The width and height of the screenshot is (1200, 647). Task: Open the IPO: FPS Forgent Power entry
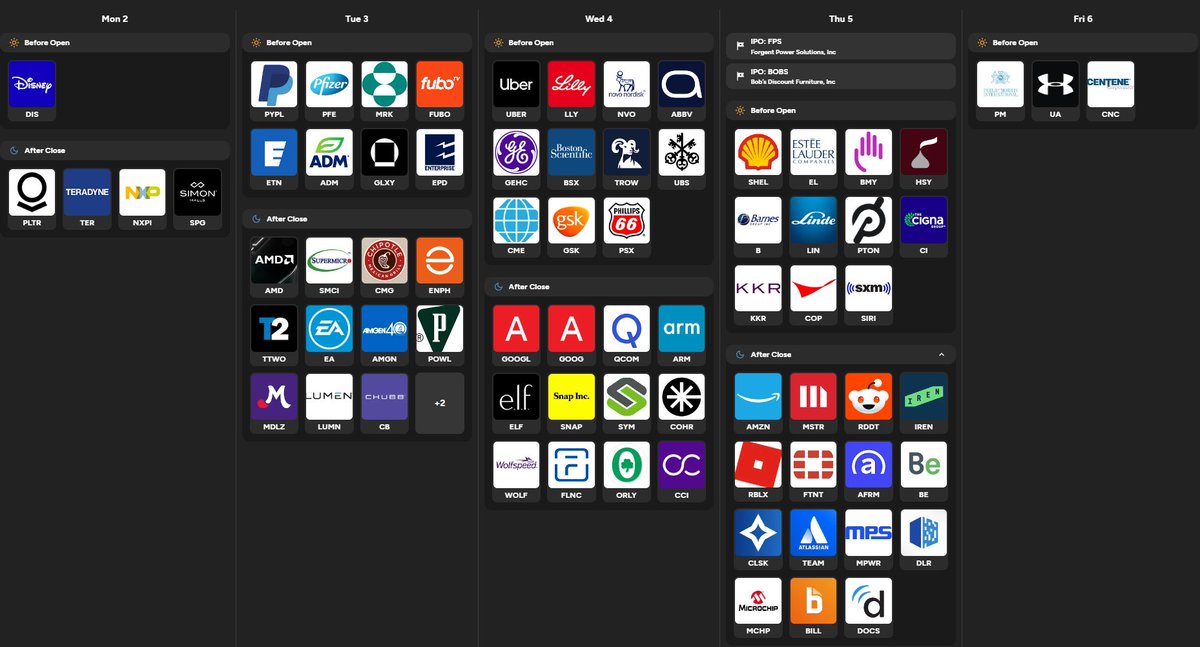point(841,48)
